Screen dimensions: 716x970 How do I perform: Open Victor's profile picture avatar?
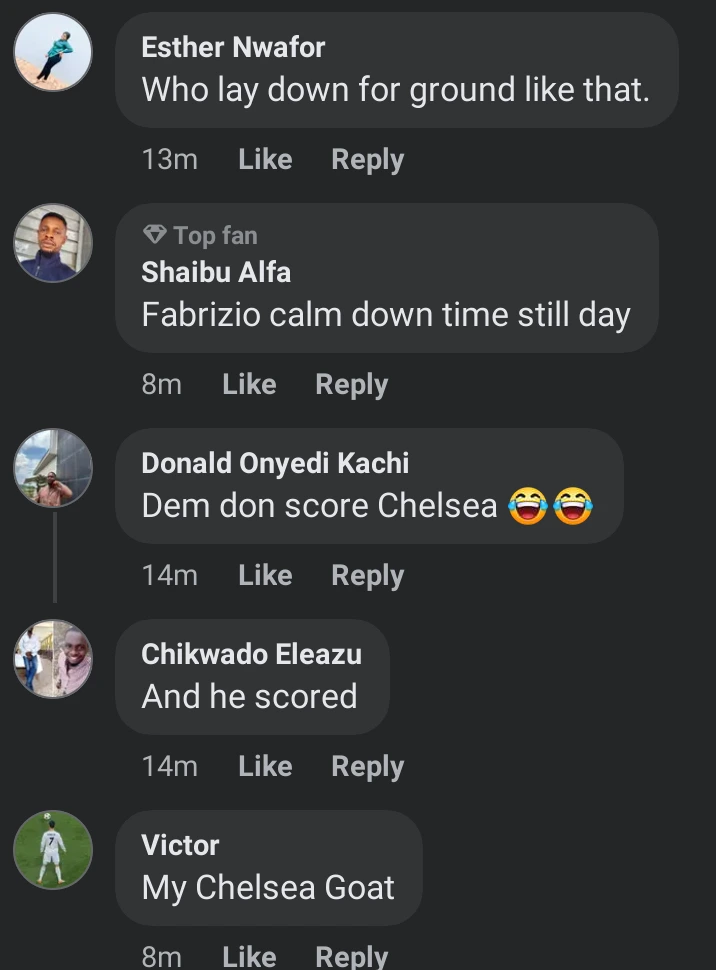pos(53,850)
